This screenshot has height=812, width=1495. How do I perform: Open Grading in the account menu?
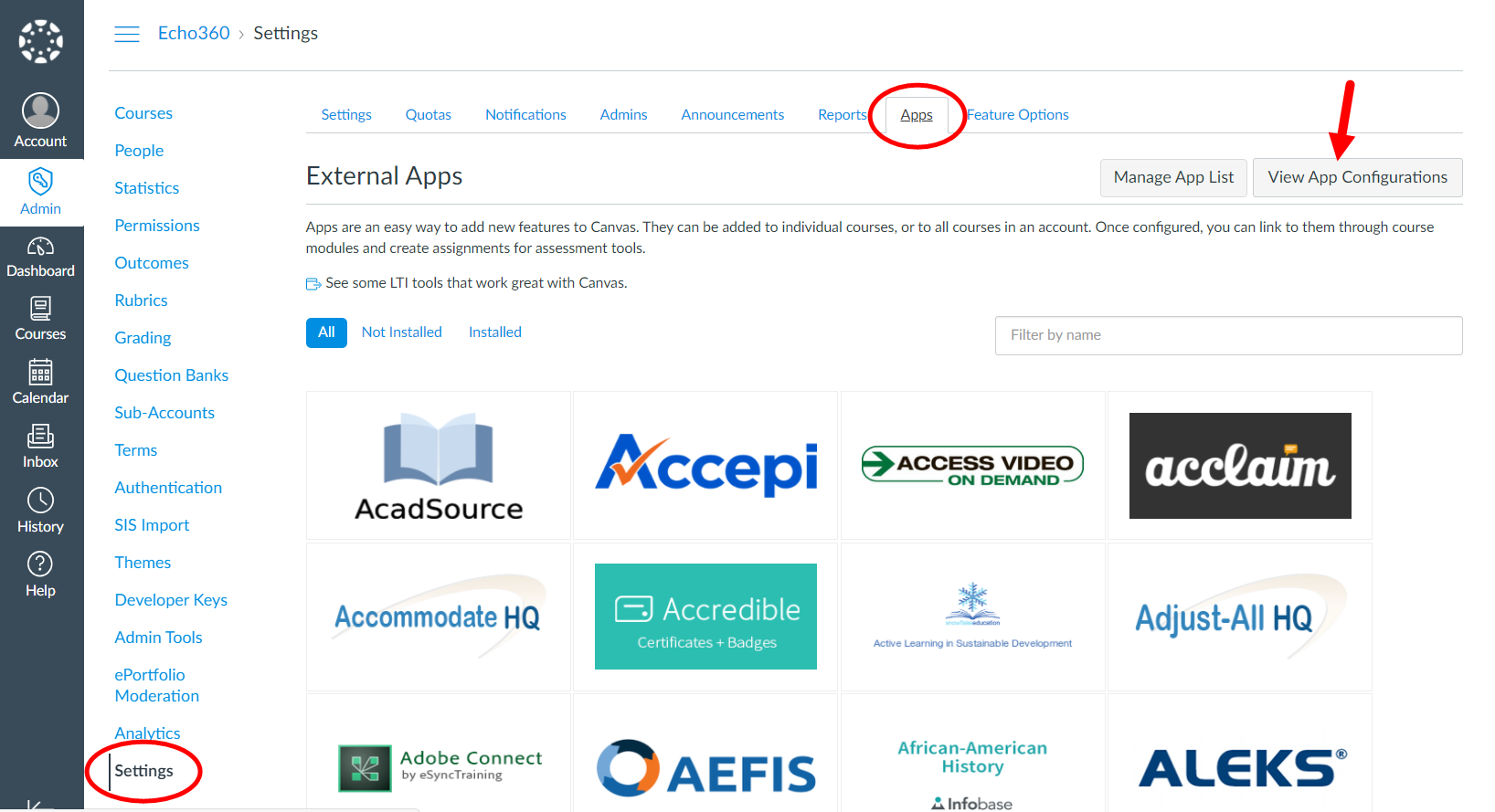[143, 338]
